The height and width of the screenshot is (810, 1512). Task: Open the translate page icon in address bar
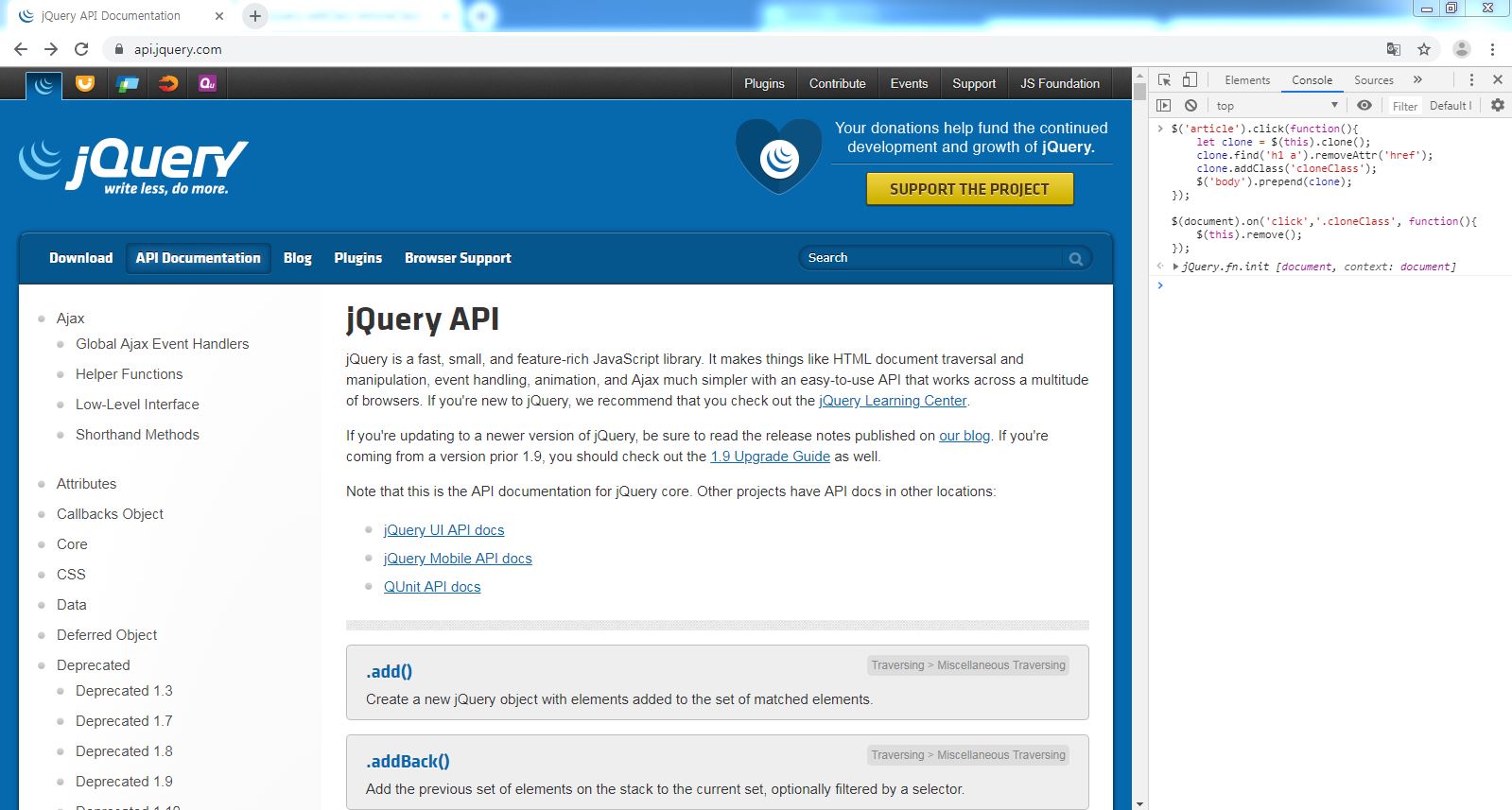[1394, 49]
